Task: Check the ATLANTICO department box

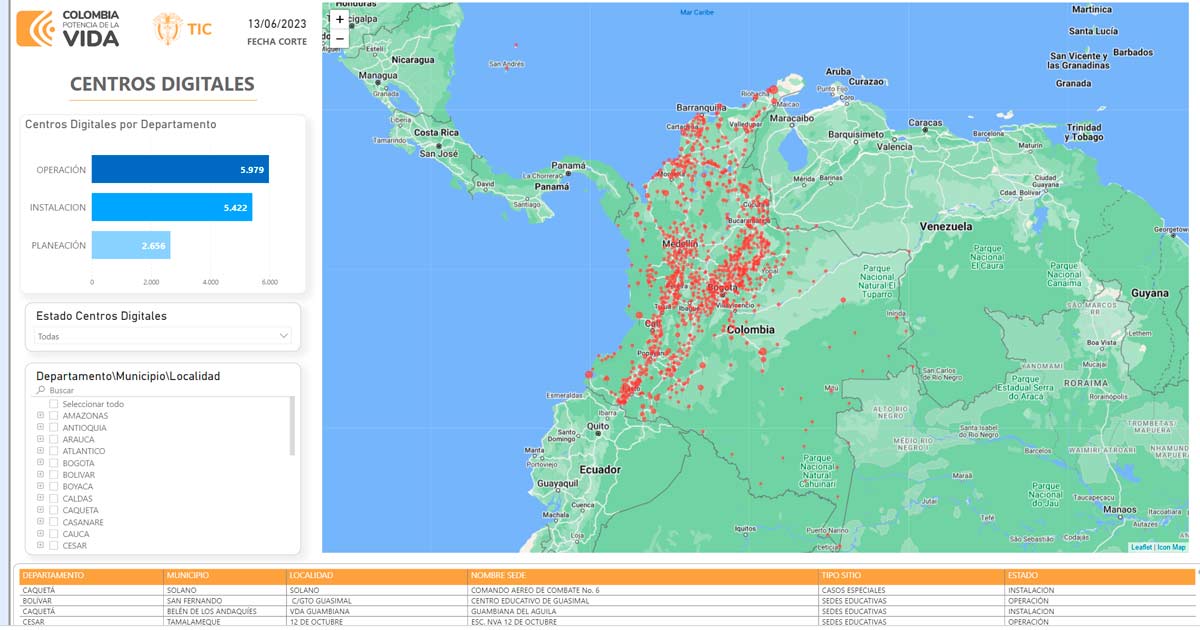Action: [x=53, y=451]
